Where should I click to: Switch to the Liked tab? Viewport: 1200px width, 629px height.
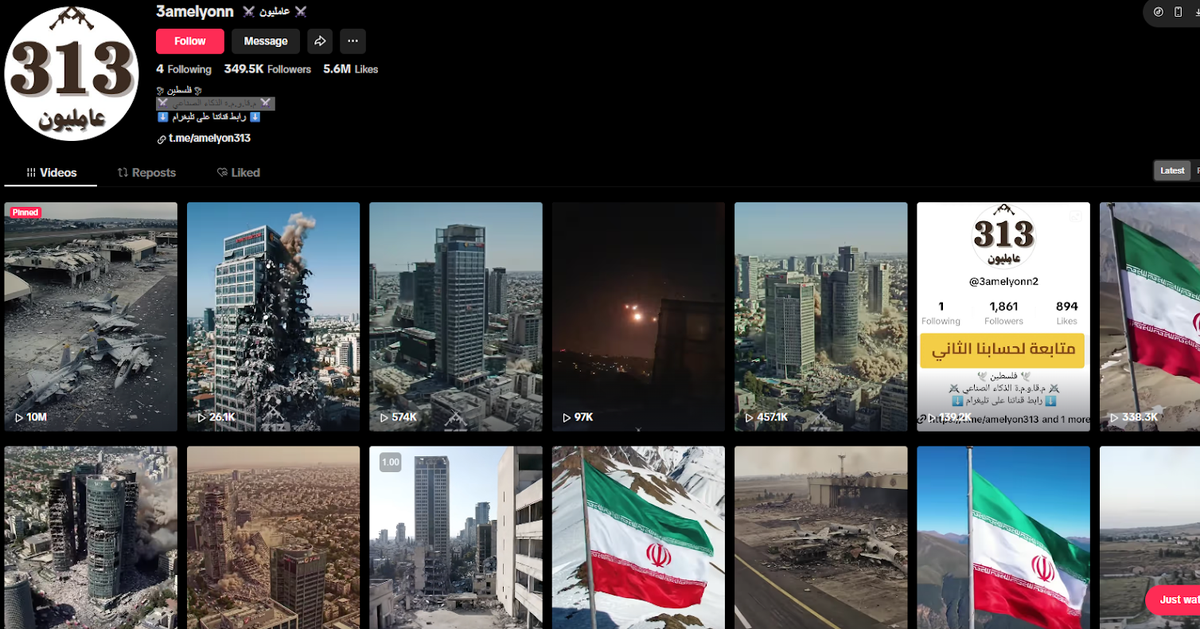click(x=238, y=172)
